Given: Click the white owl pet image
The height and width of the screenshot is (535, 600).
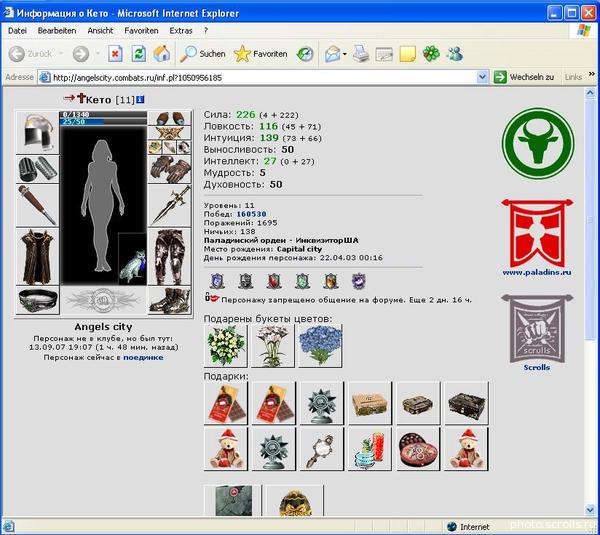Looking at the screenshot, I should click(x=132, y=259).
